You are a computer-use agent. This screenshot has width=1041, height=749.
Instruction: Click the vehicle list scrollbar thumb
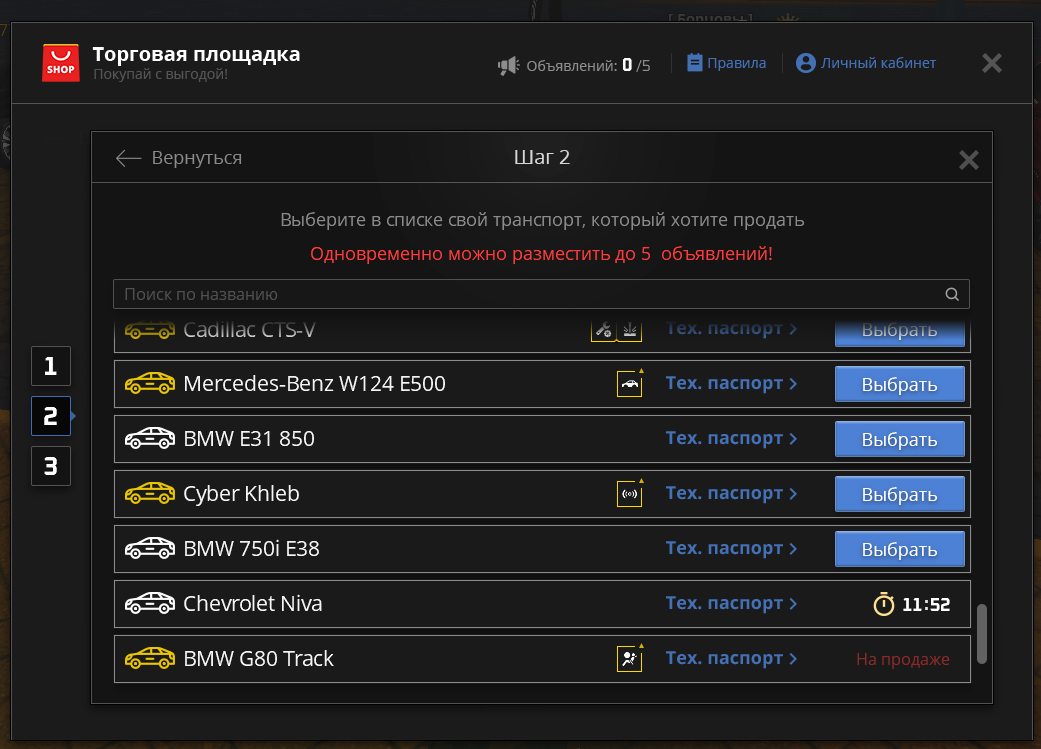(x=982, y=633)
